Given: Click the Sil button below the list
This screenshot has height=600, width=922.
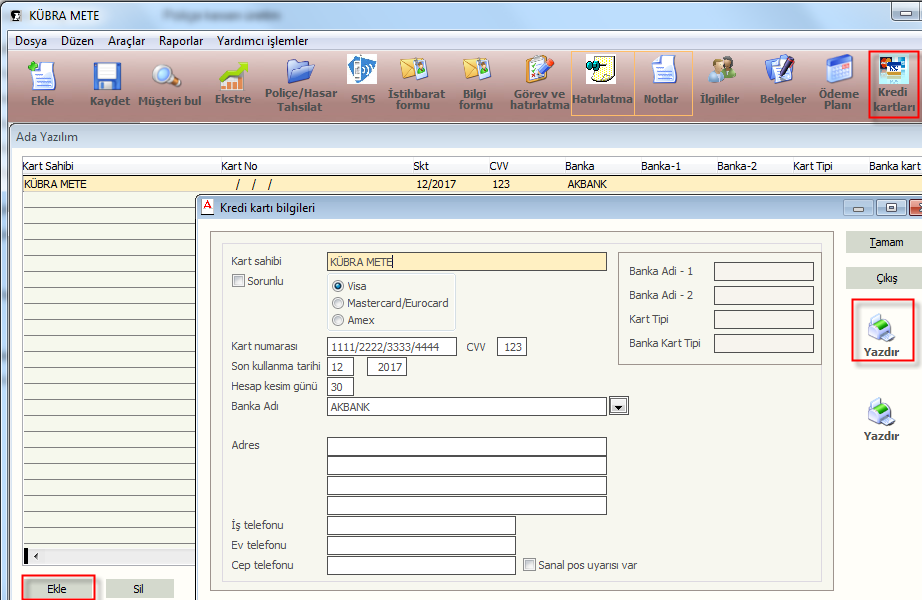Looking at the screenshot, I should click(139, 589).
